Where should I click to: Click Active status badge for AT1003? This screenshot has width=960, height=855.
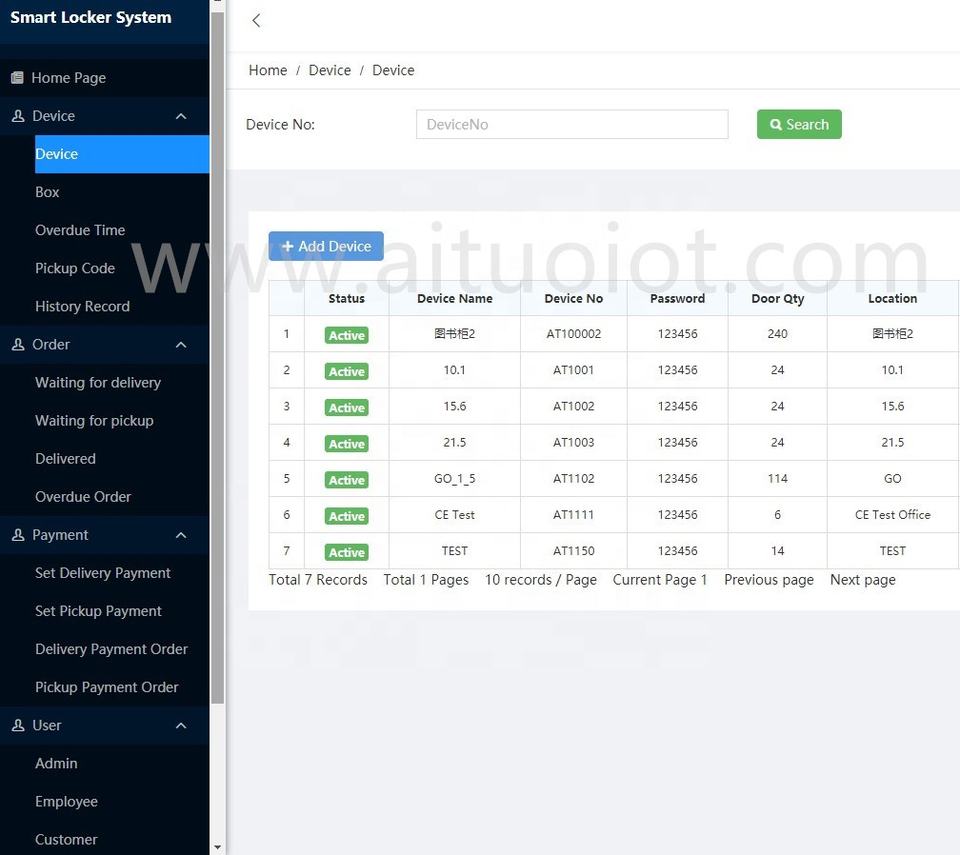pos(347,443)
